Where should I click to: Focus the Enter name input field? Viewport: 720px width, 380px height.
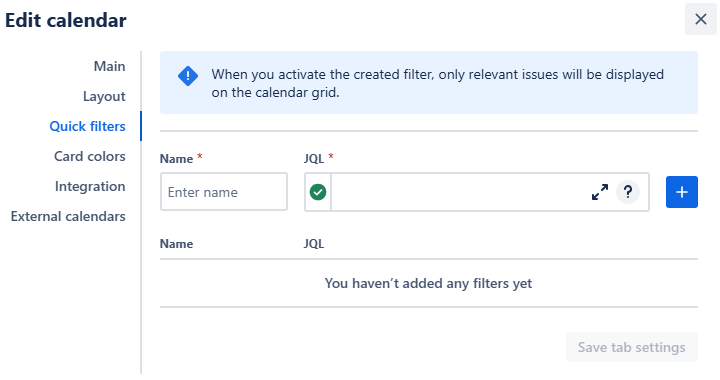pos(224,192)
